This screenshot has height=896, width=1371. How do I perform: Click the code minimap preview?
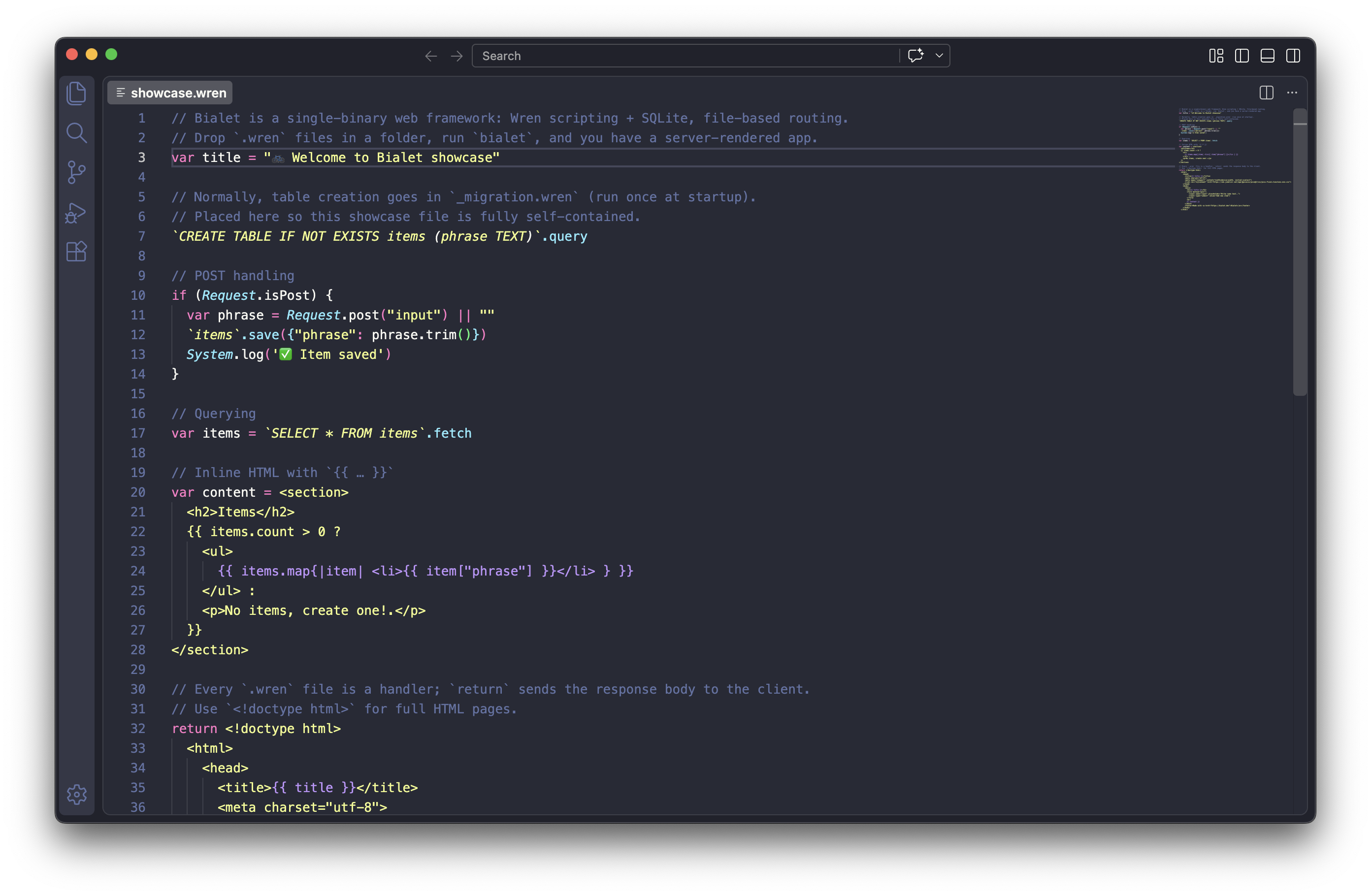tap(1234, 159)
